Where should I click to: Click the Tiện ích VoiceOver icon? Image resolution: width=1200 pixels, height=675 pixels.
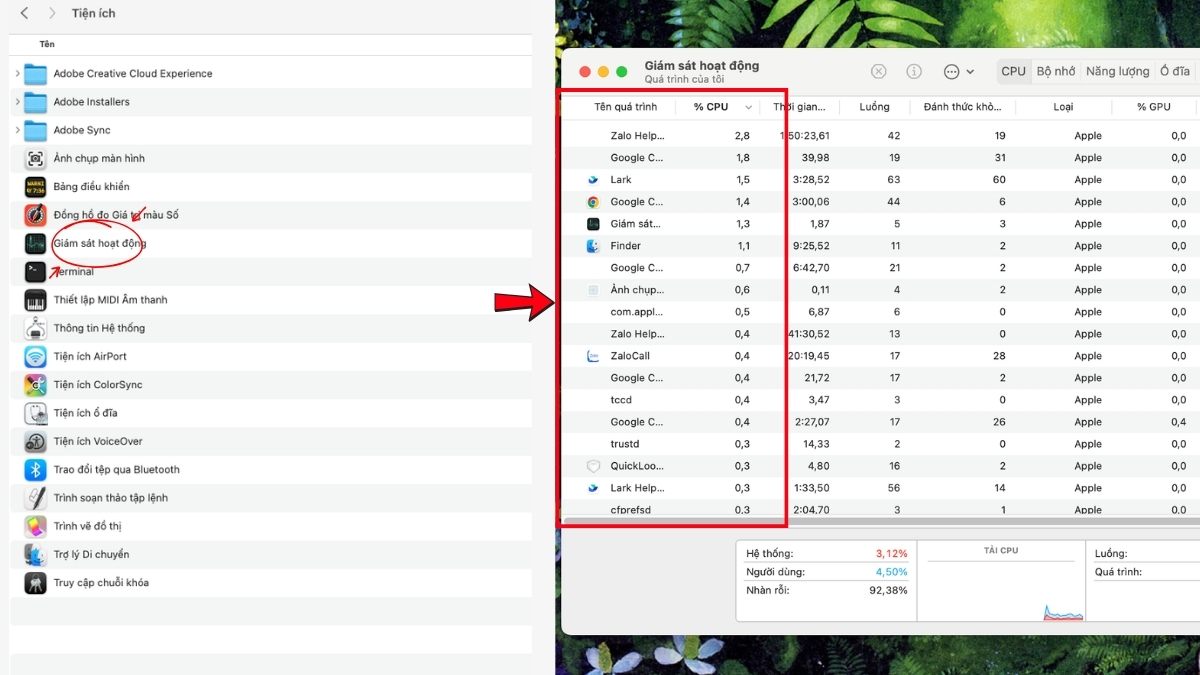(x=36, y=441)
